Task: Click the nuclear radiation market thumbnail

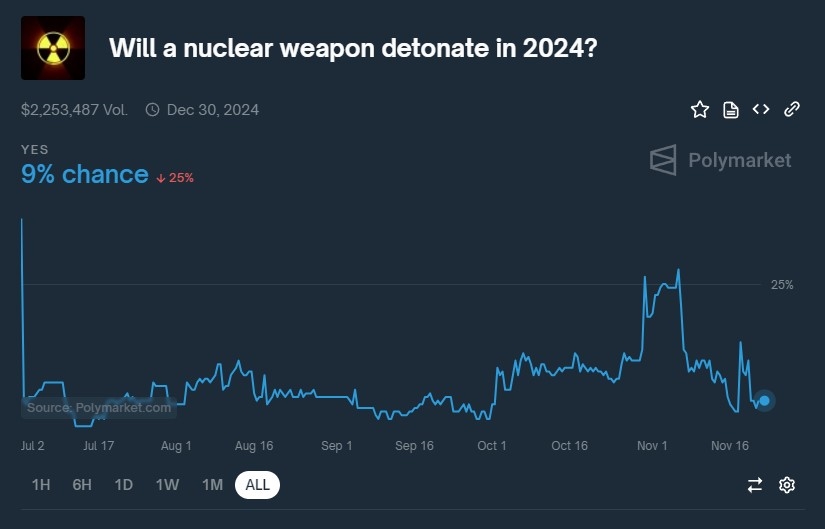Action: tap(53, 48)
